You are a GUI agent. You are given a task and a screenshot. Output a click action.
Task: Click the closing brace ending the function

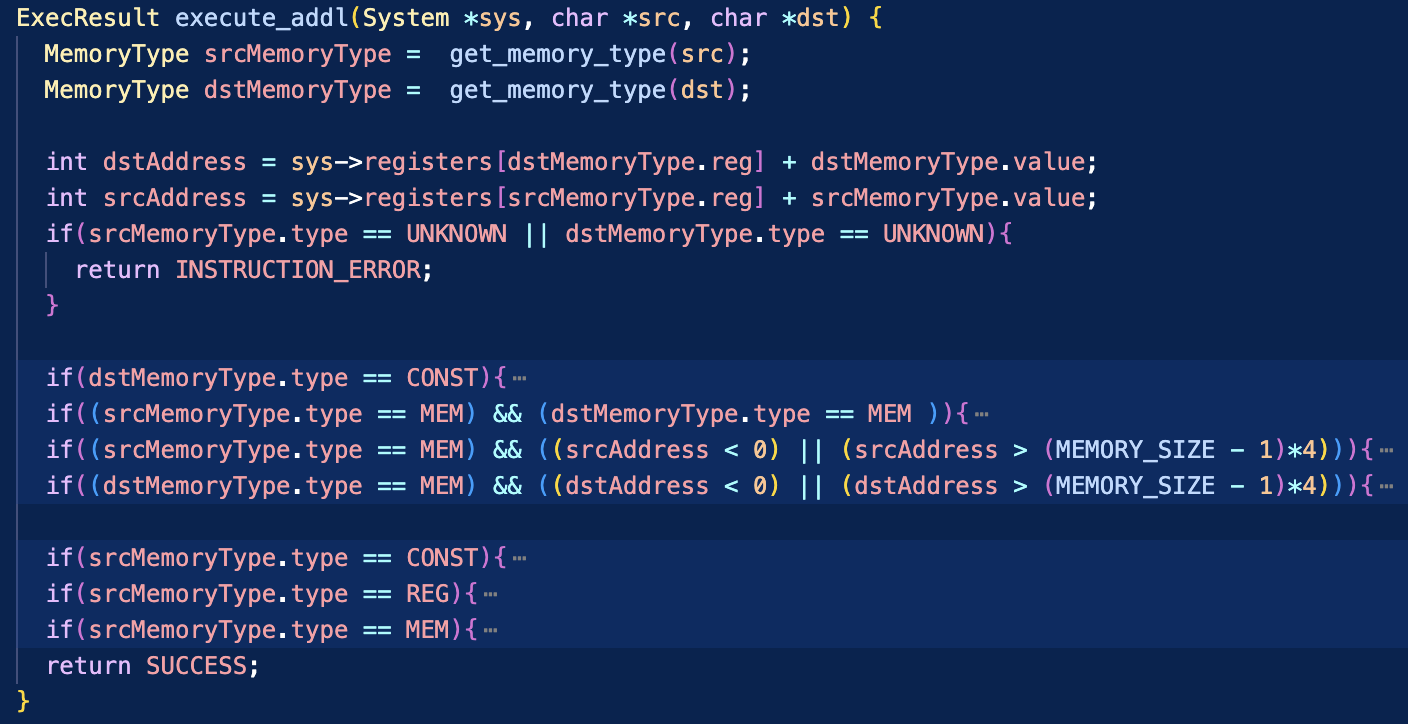coord(24,701)
